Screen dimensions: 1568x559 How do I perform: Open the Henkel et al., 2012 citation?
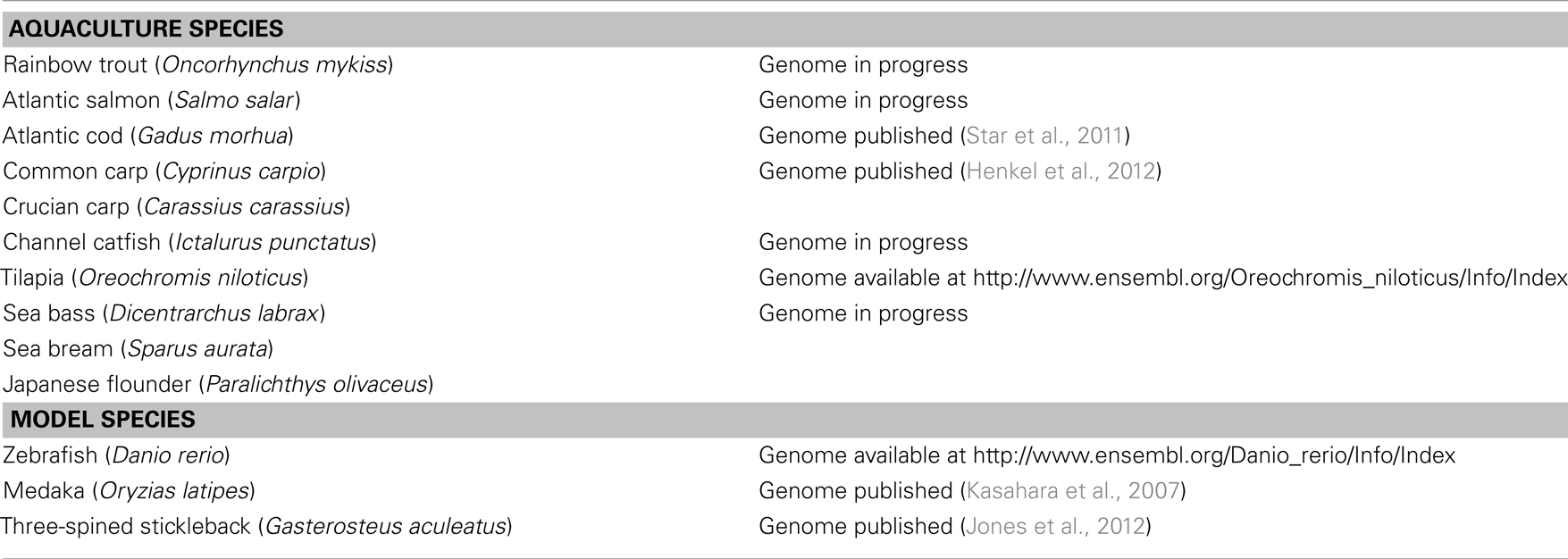pos(1061,171)
